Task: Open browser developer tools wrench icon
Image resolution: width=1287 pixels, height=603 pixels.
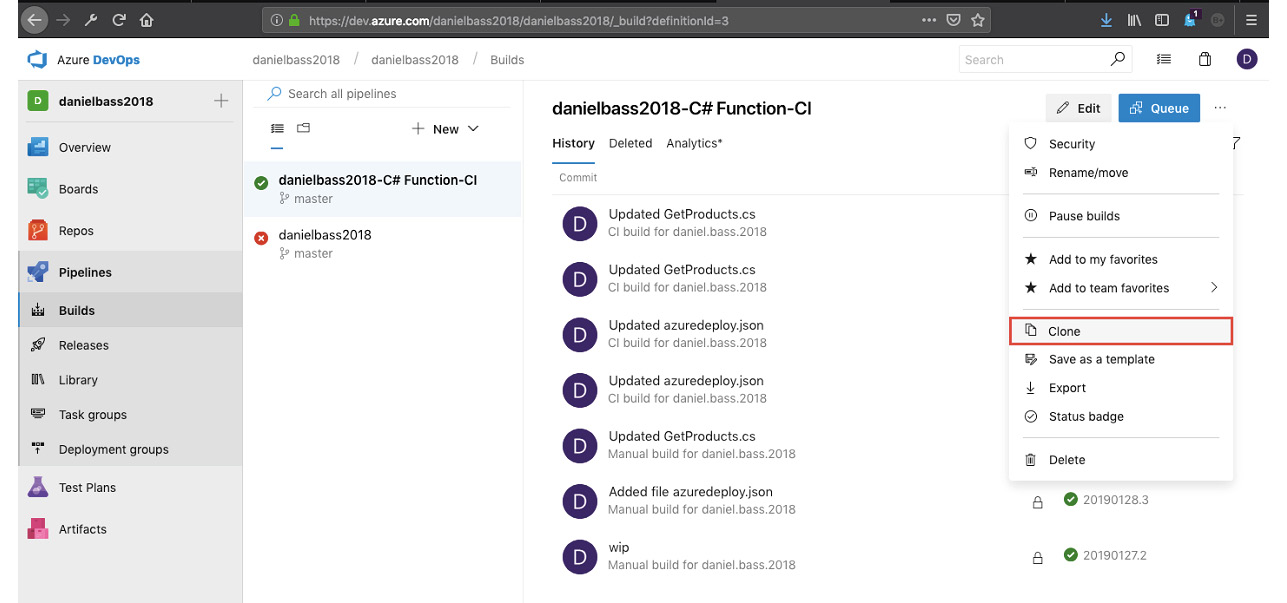Action: pyautogui.click(x=92, y=19)
